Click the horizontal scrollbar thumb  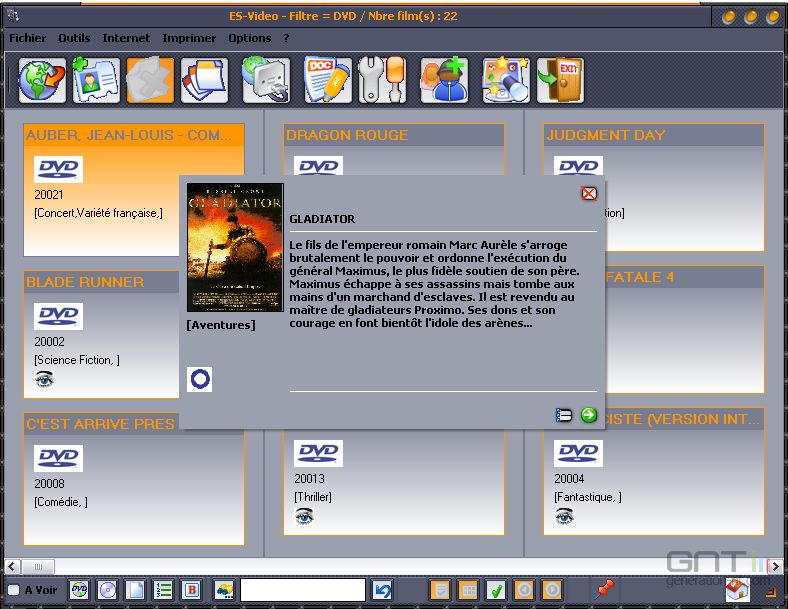tap(38, 567)
